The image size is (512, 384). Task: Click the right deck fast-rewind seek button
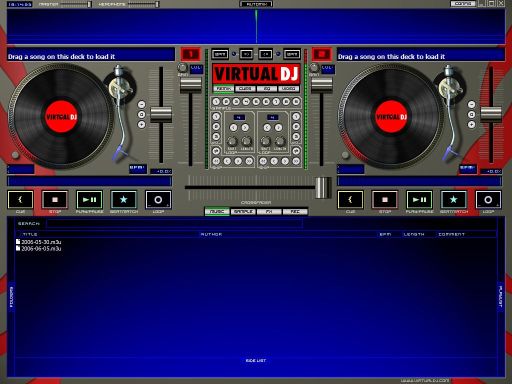click(263, 161)
